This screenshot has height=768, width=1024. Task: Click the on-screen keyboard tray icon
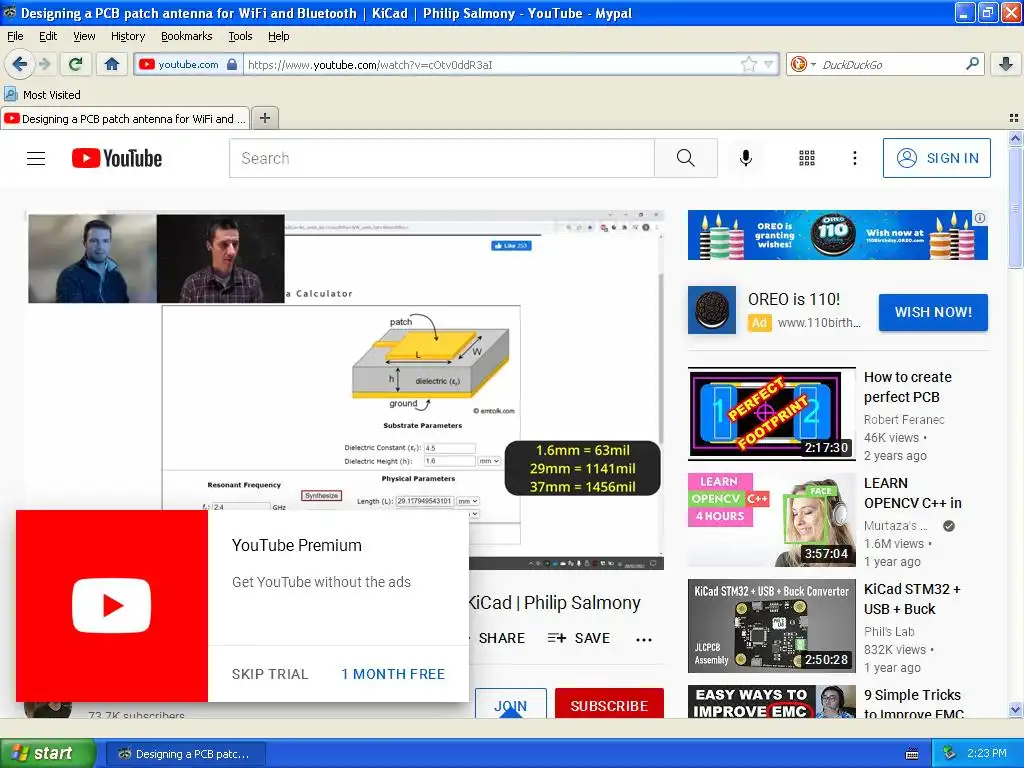coord(912,754)
